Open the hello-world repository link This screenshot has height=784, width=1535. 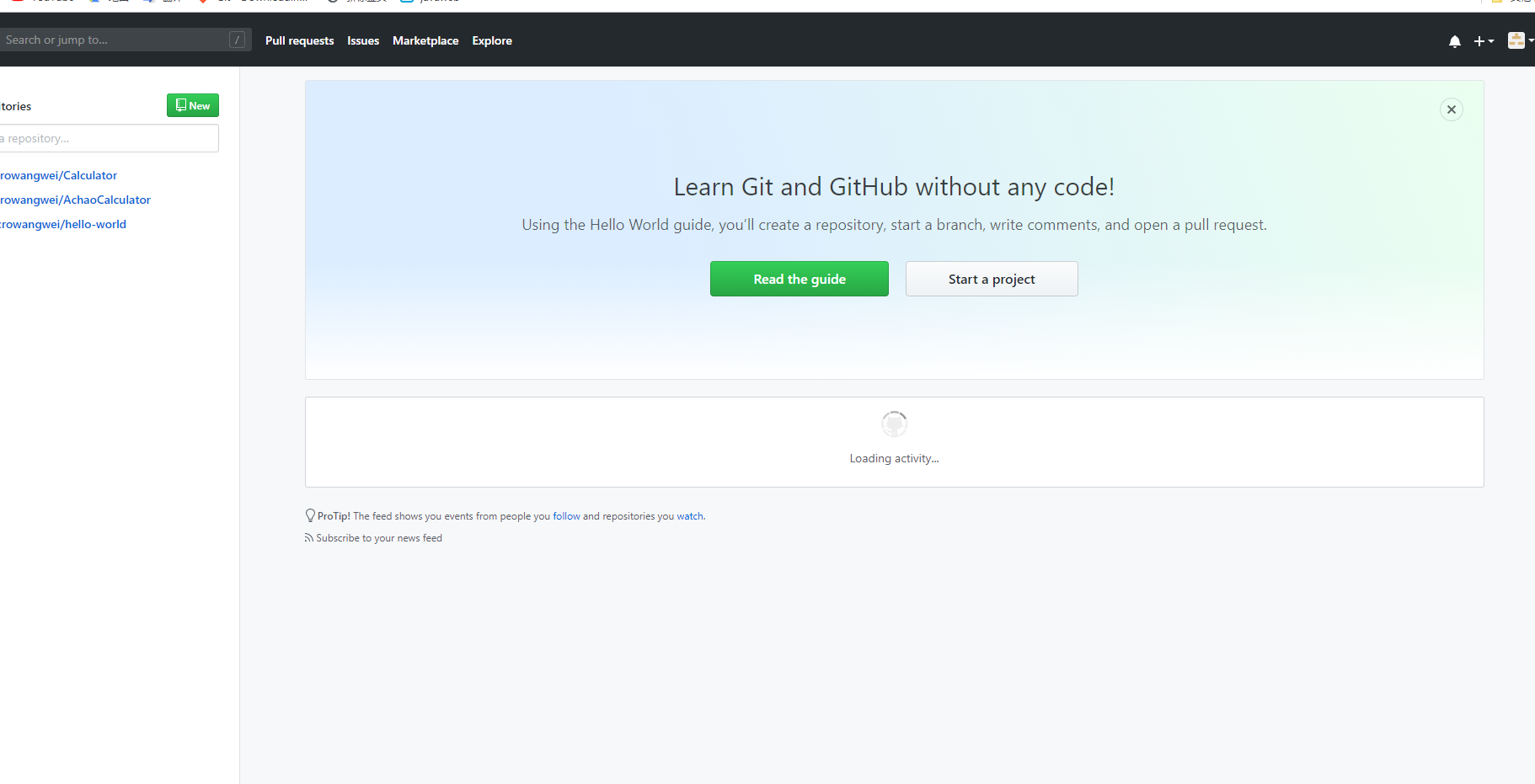[63, 224]
